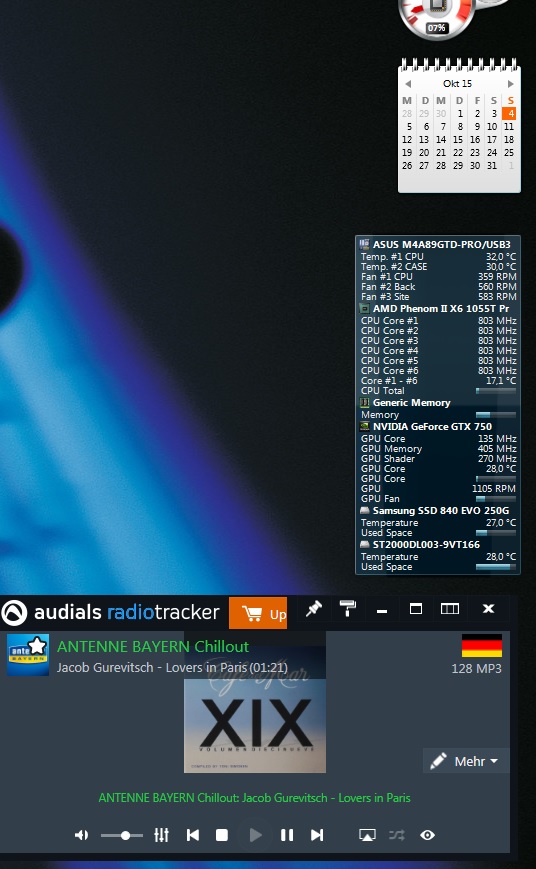Pause the current stream
The height and width of the screenshot is (869, 536).
pyautogui.click(x=287, y=835)
